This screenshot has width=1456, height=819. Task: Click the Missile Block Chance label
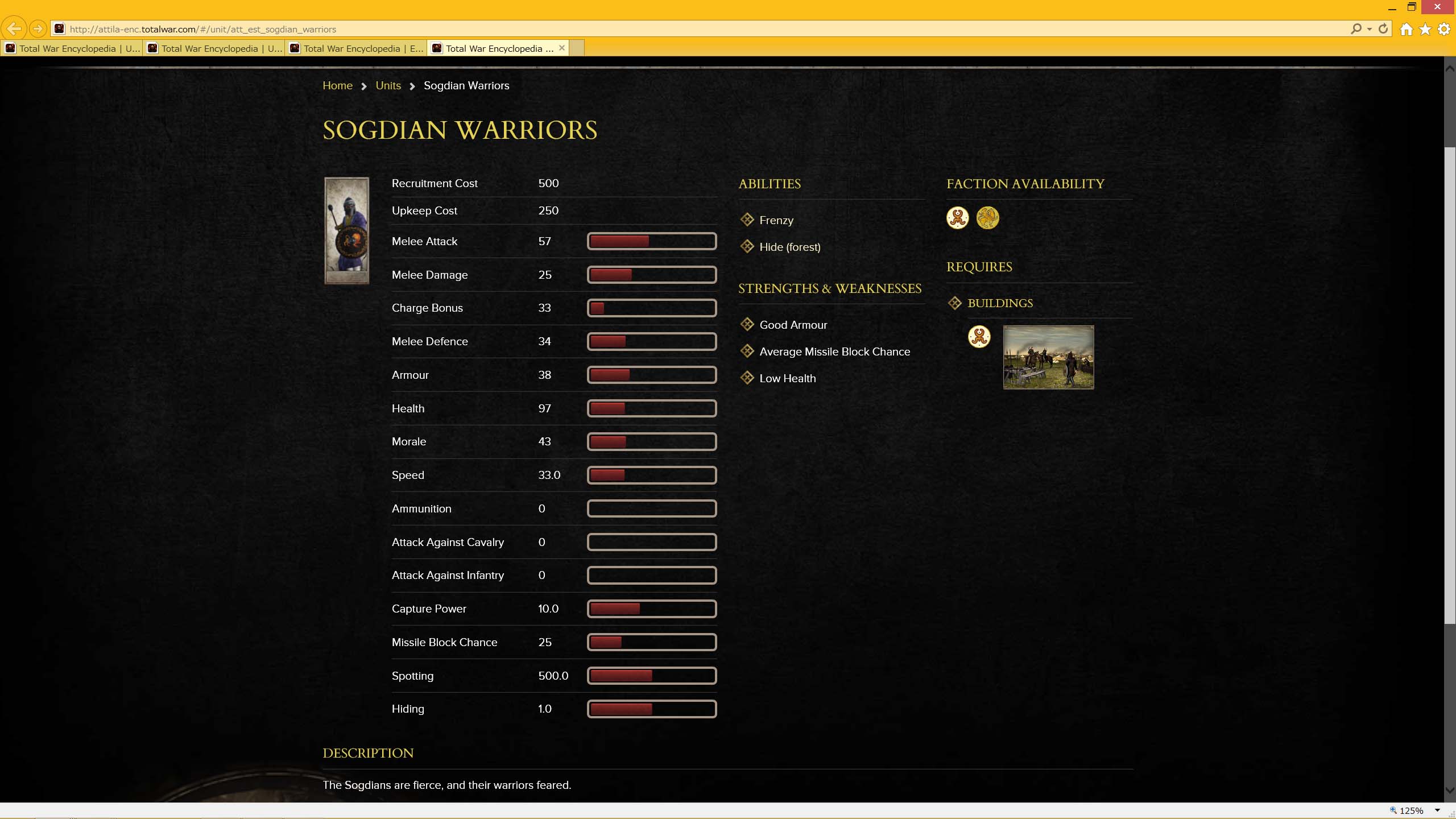pos(444,642)
